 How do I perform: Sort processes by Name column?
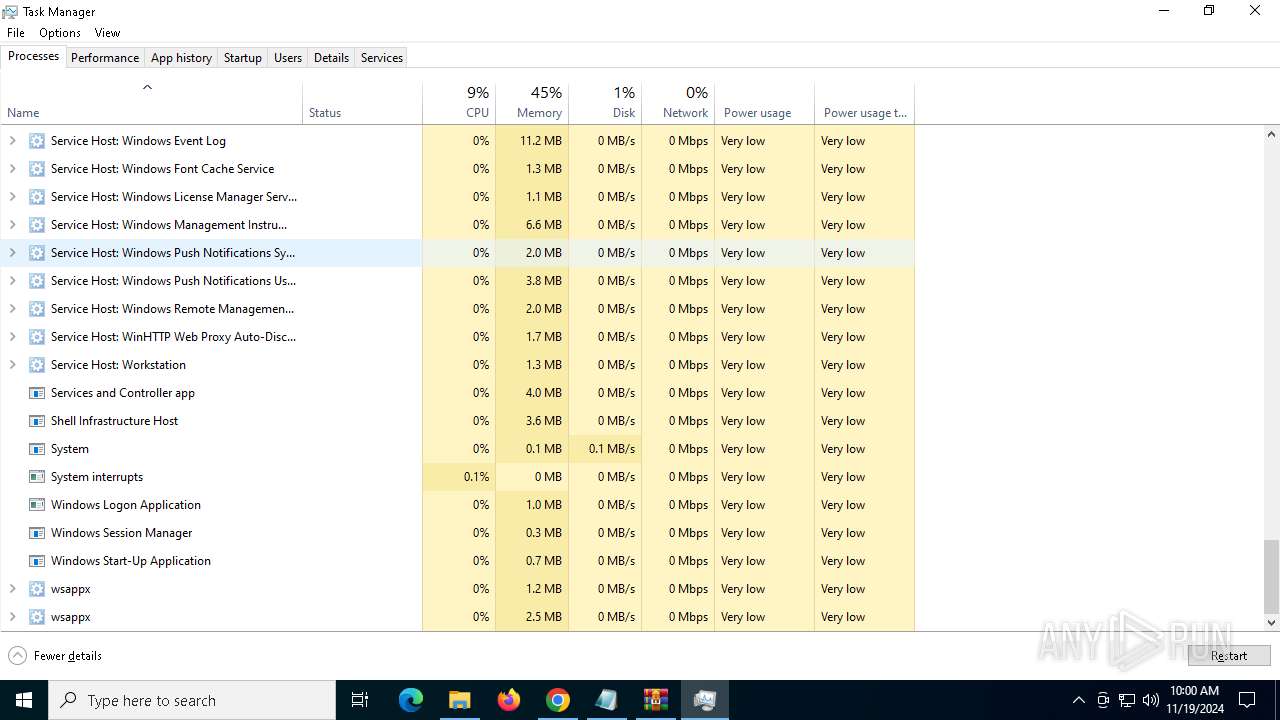151,101
